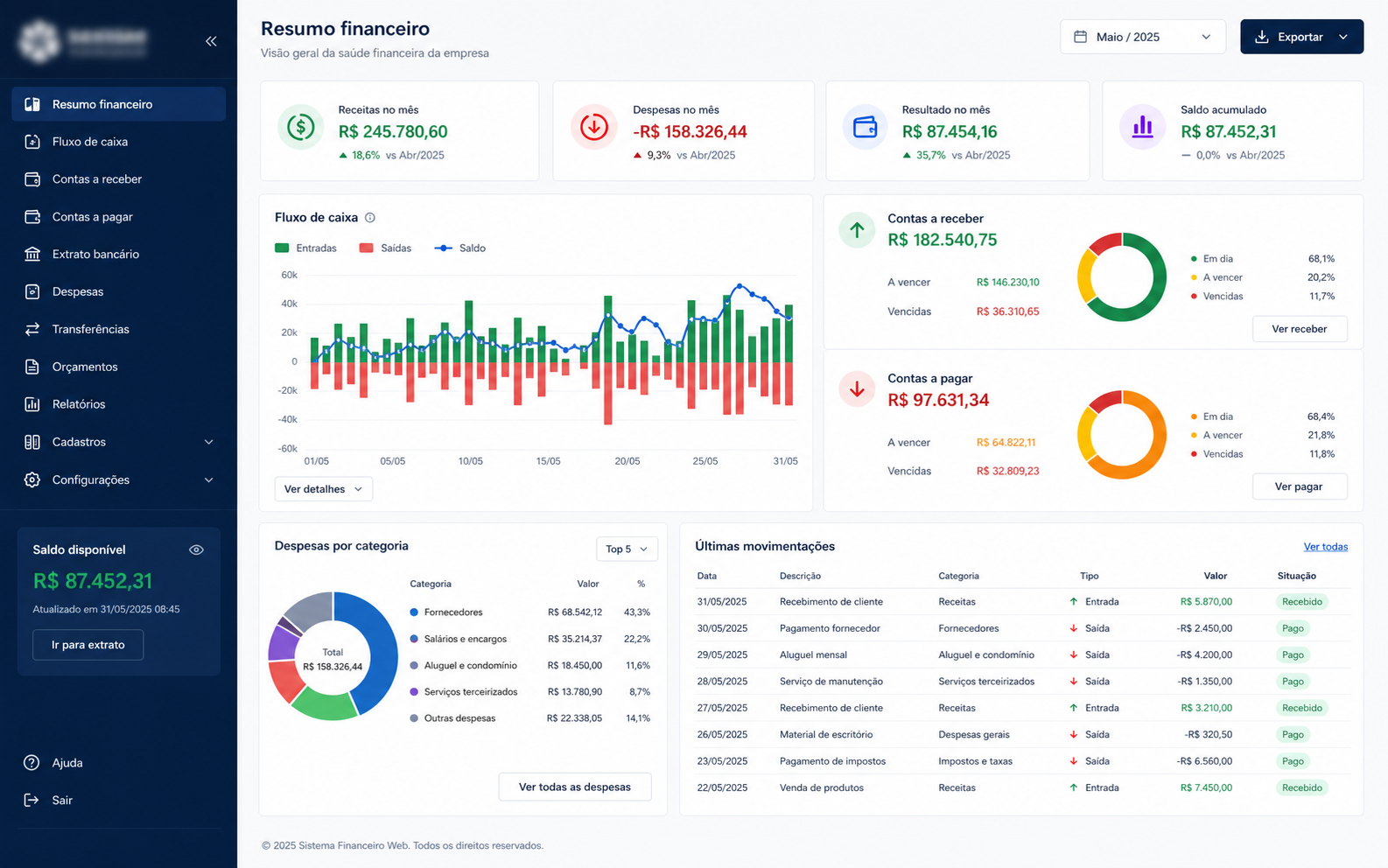
Task: Toggle the Saldo line in chart legend
Action: click(460, 248)
